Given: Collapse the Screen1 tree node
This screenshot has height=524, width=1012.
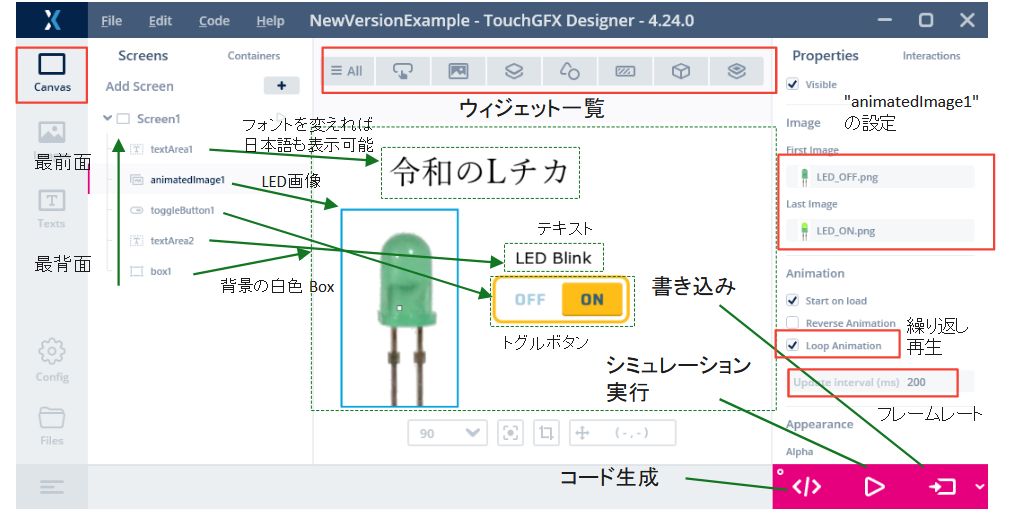Looking at the screenshot, I should [x=107, y=118].
